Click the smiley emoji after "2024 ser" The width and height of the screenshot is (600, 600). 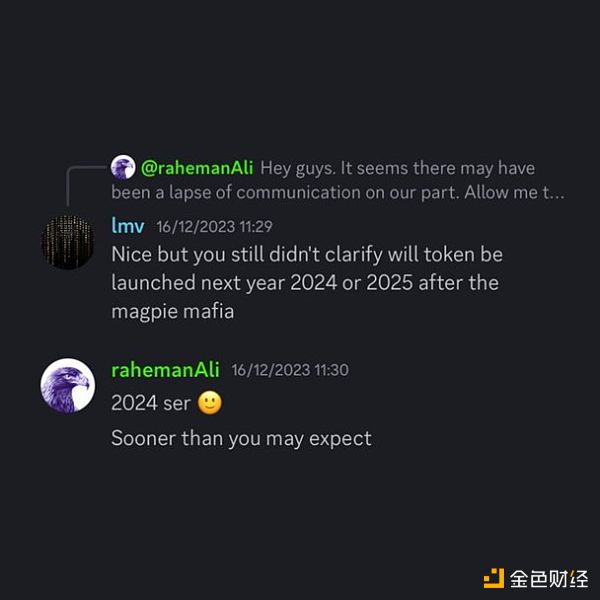click(209, 403)
